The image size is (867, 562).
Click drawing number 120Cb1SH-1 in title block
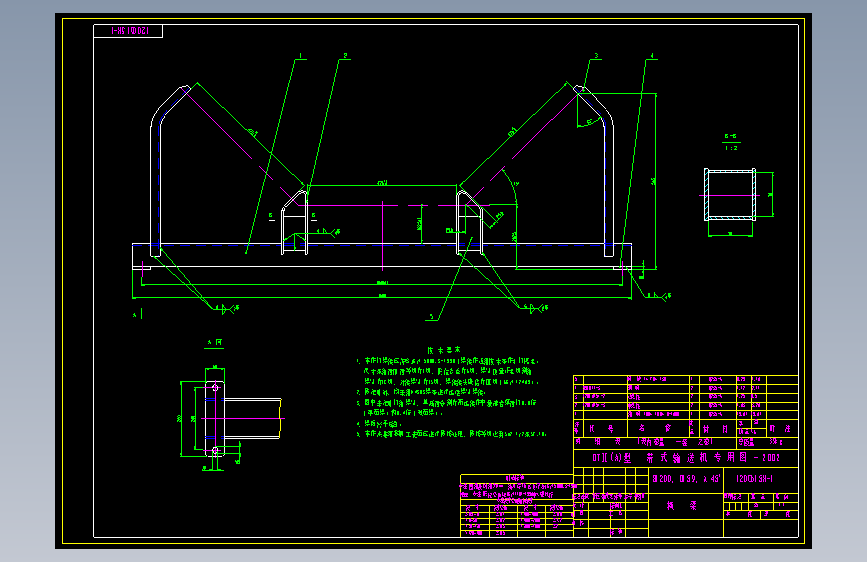(x=755, y=478)
